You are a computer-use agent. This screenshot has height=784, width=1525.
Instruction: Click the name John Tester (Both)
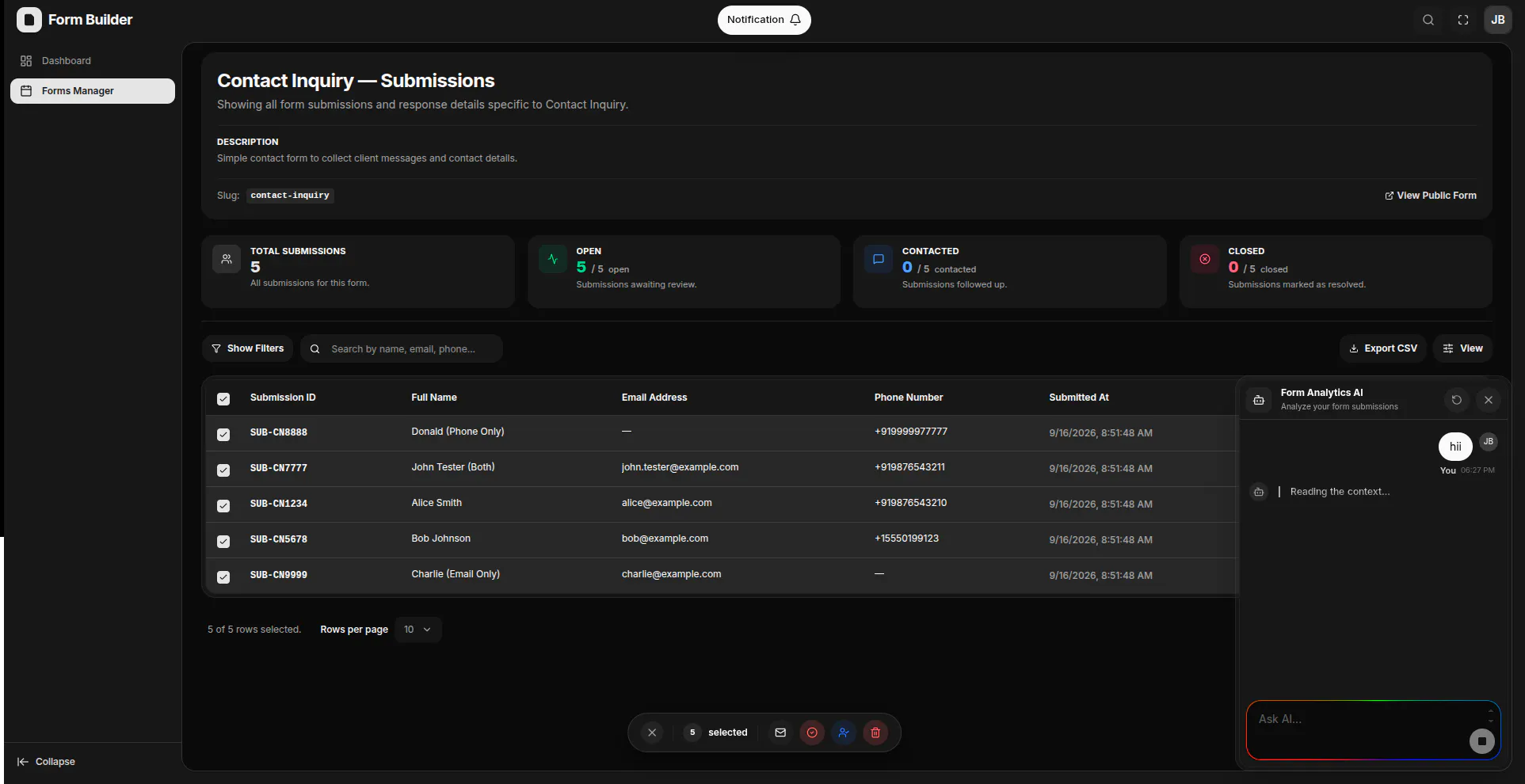(x=453, y=467)
